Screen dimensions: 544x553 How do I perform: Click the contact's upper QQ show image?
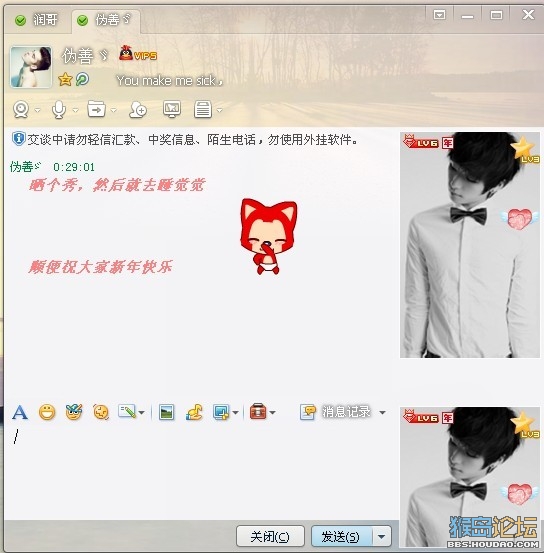click(x=470, y=245)
